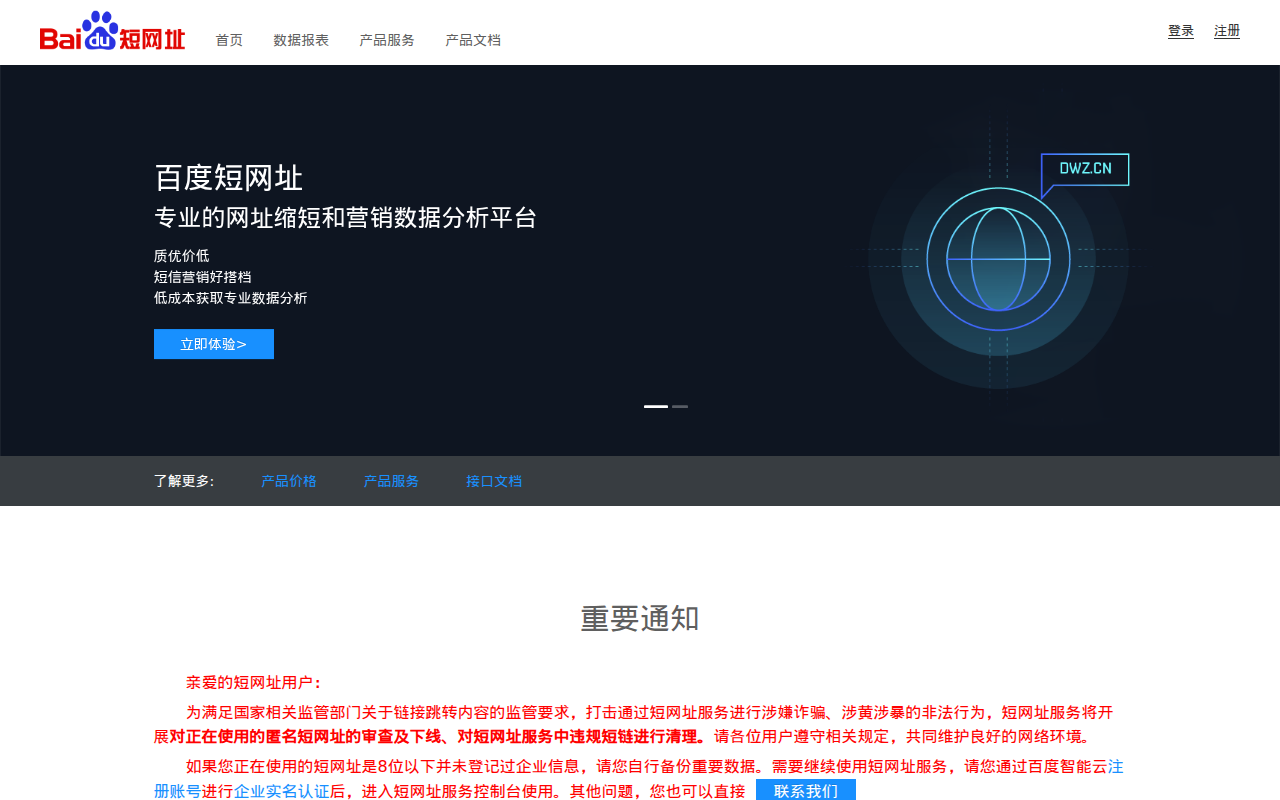Open the 产品服务 link under 了解更多
This screenshot has height=800, width=1280.
click(x=391, y=481)
